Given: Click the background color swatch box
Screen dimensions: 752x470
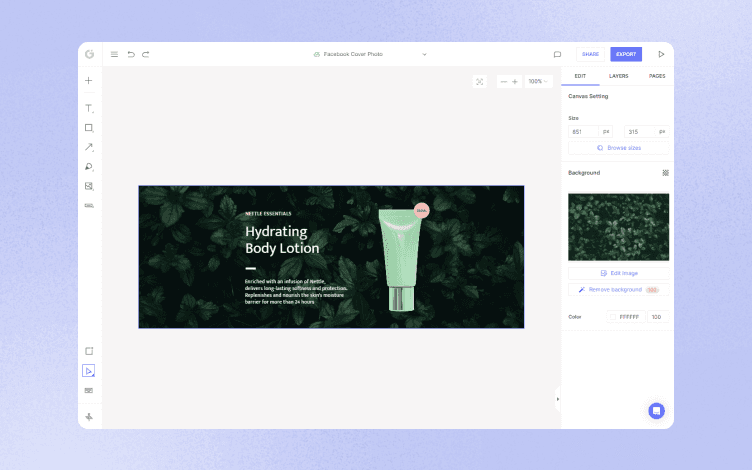Looking at the screenshot, I should click(612, 317).
